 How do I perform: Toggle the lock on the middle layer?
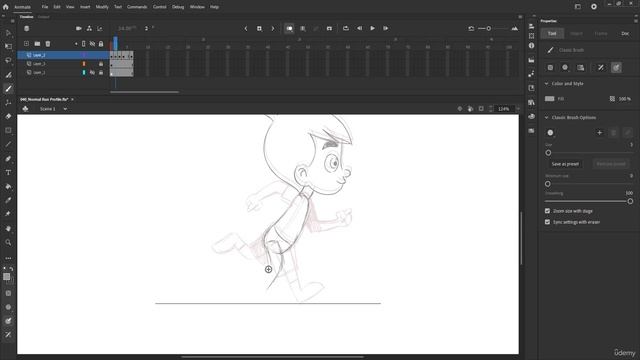101,64
